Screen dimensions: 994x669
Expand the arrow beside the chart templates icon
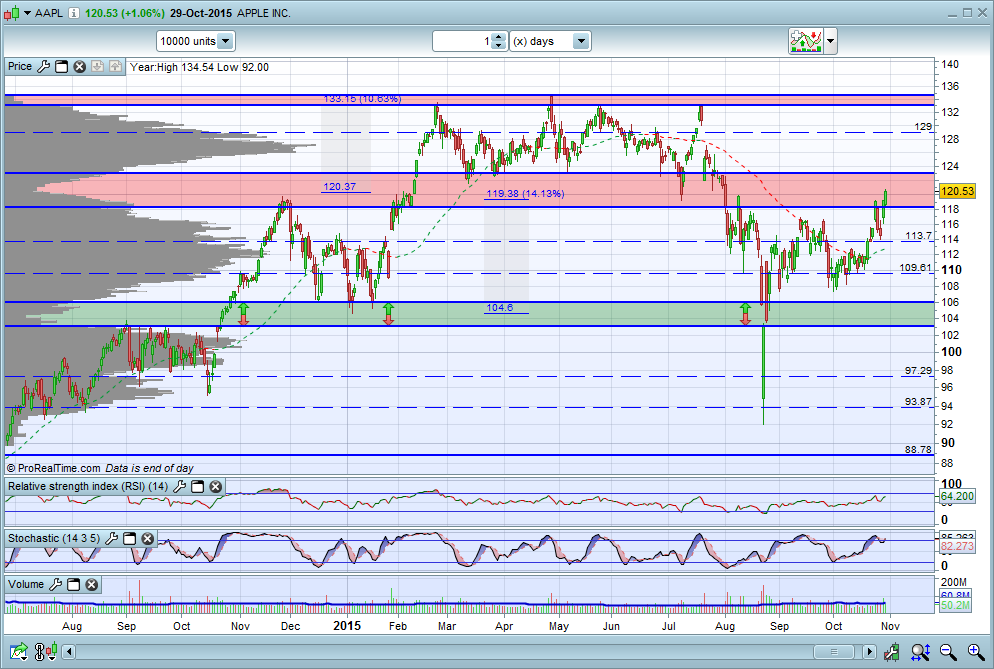pyautogui.click(x=830, y=41)
